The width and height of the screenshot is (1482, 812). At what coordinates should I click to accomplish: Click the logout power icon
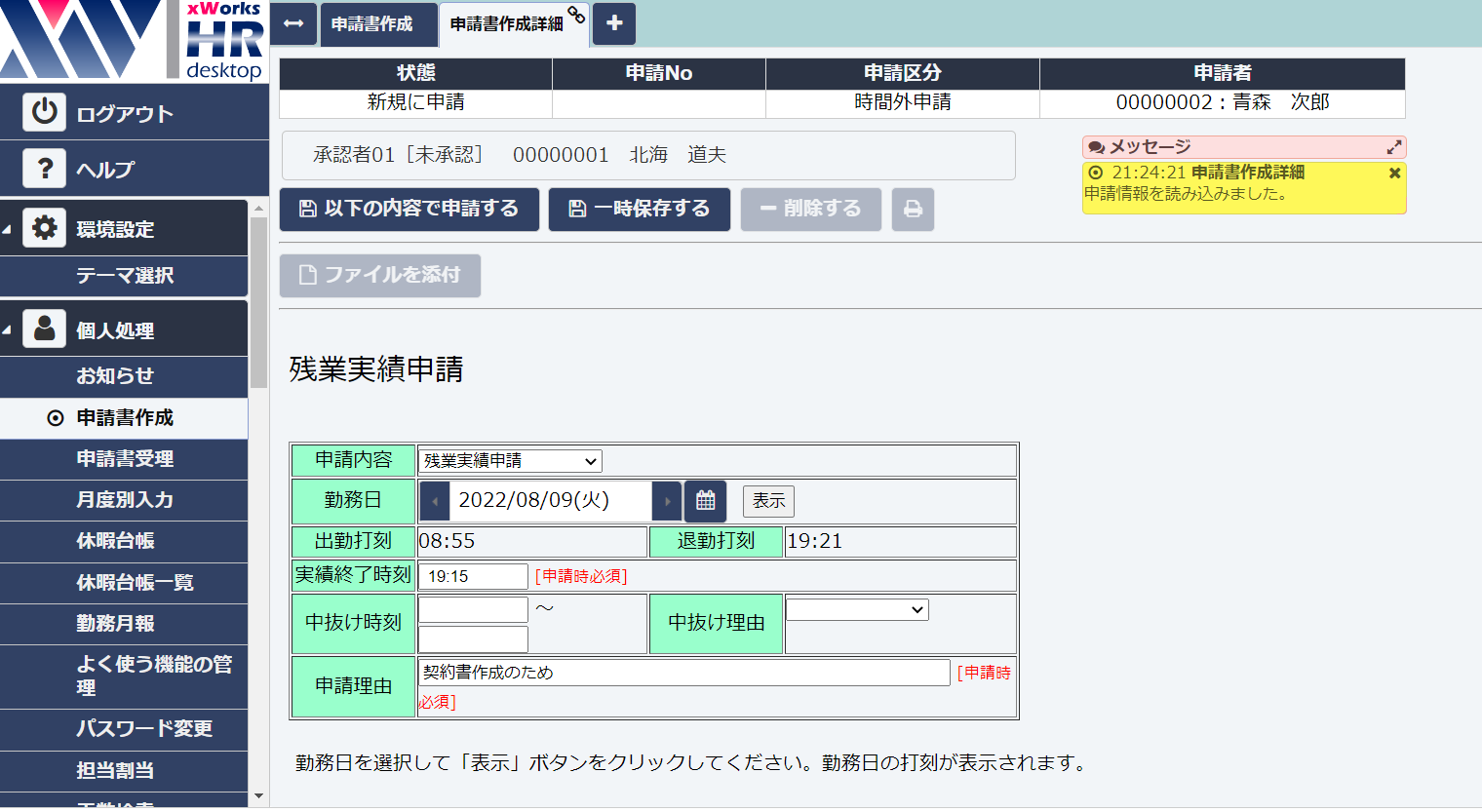point(44,113)
